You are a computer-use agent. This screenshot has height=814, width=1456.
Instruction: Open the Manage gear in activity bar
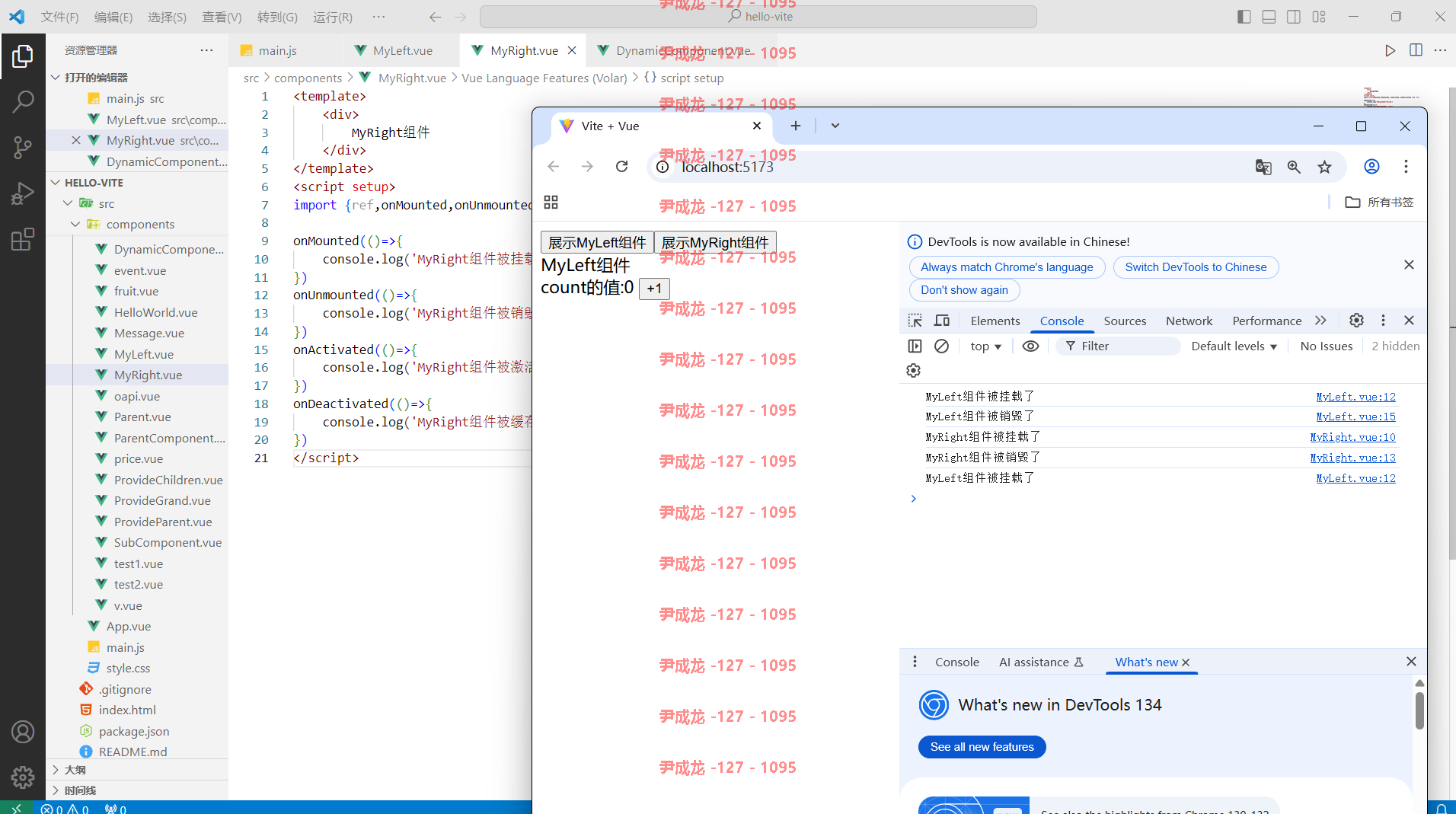click(x=23, y=777)
